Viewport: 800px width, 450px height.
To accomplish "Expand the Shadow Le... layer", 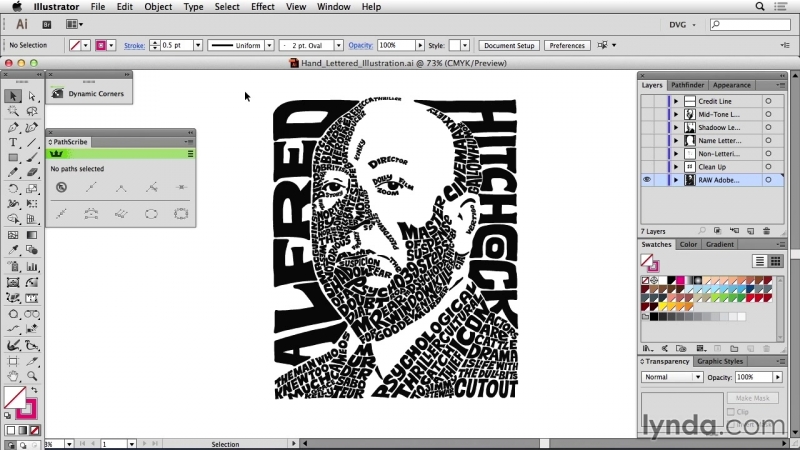I will point(676,128).
